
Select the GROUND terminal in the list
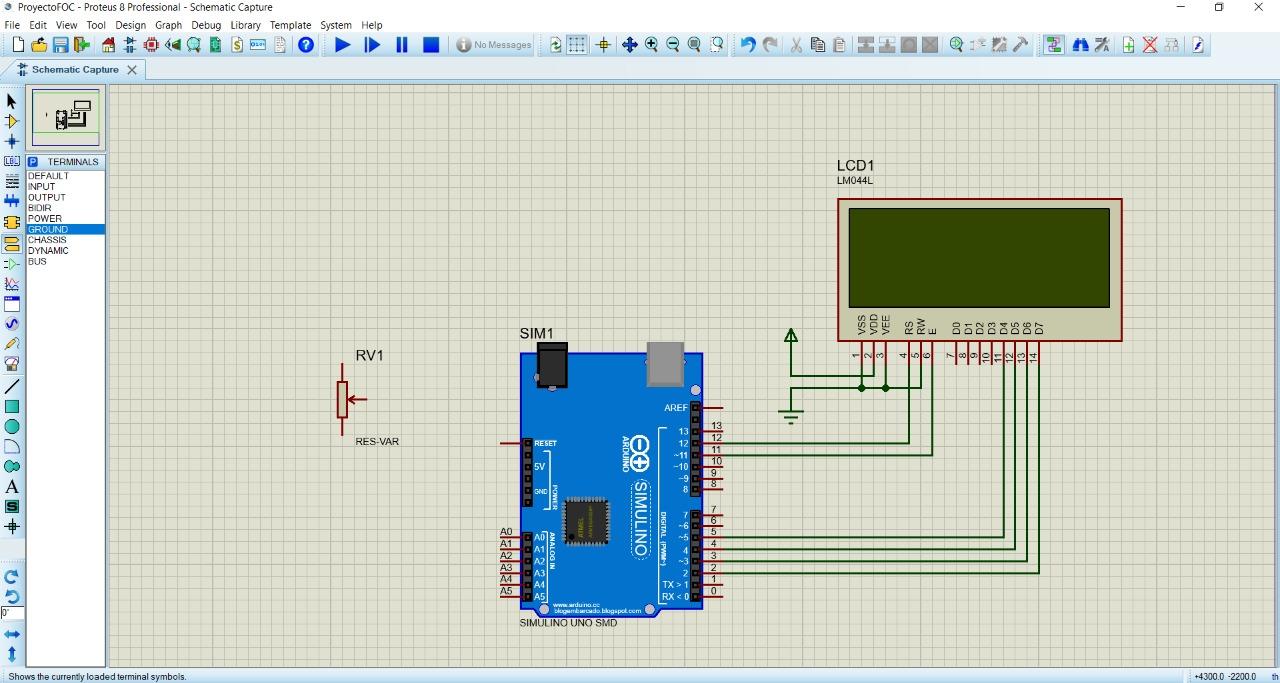click(x=65, y=230)
